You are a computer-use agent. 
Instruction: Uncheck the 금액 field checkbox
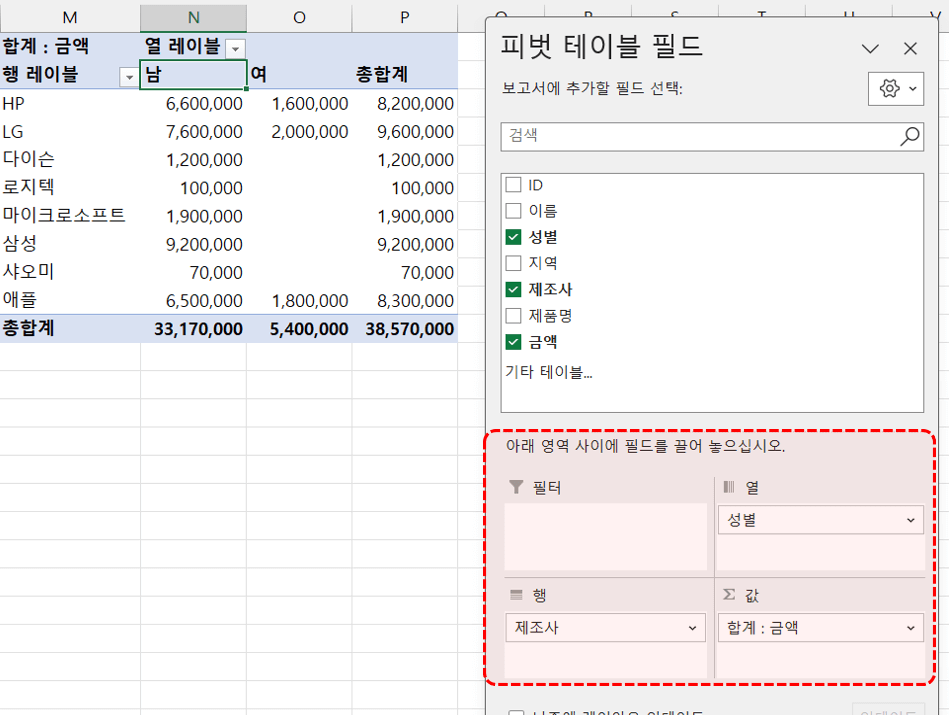(513, 342)
